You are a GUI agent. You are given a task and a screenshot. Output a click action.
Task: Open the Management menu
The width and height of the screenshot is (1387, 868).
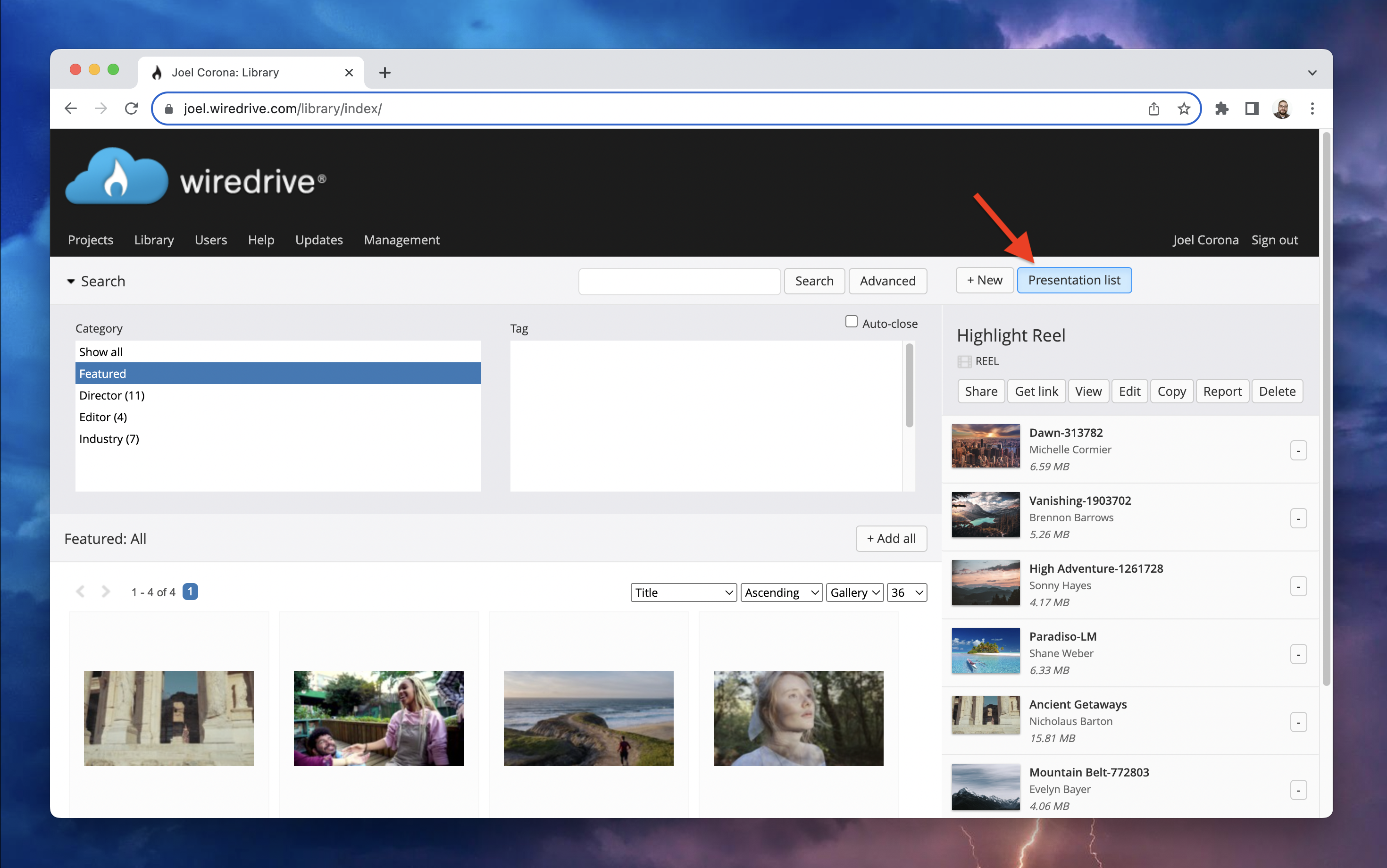coord(401,240)
